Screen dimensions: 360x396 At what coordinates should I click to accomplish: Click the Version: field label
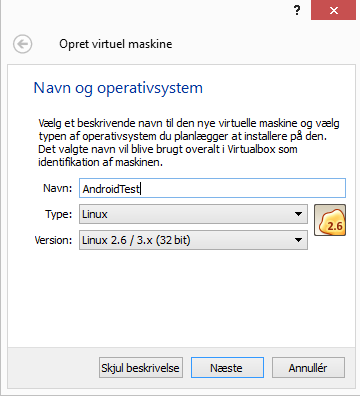[x=53, y=240]
